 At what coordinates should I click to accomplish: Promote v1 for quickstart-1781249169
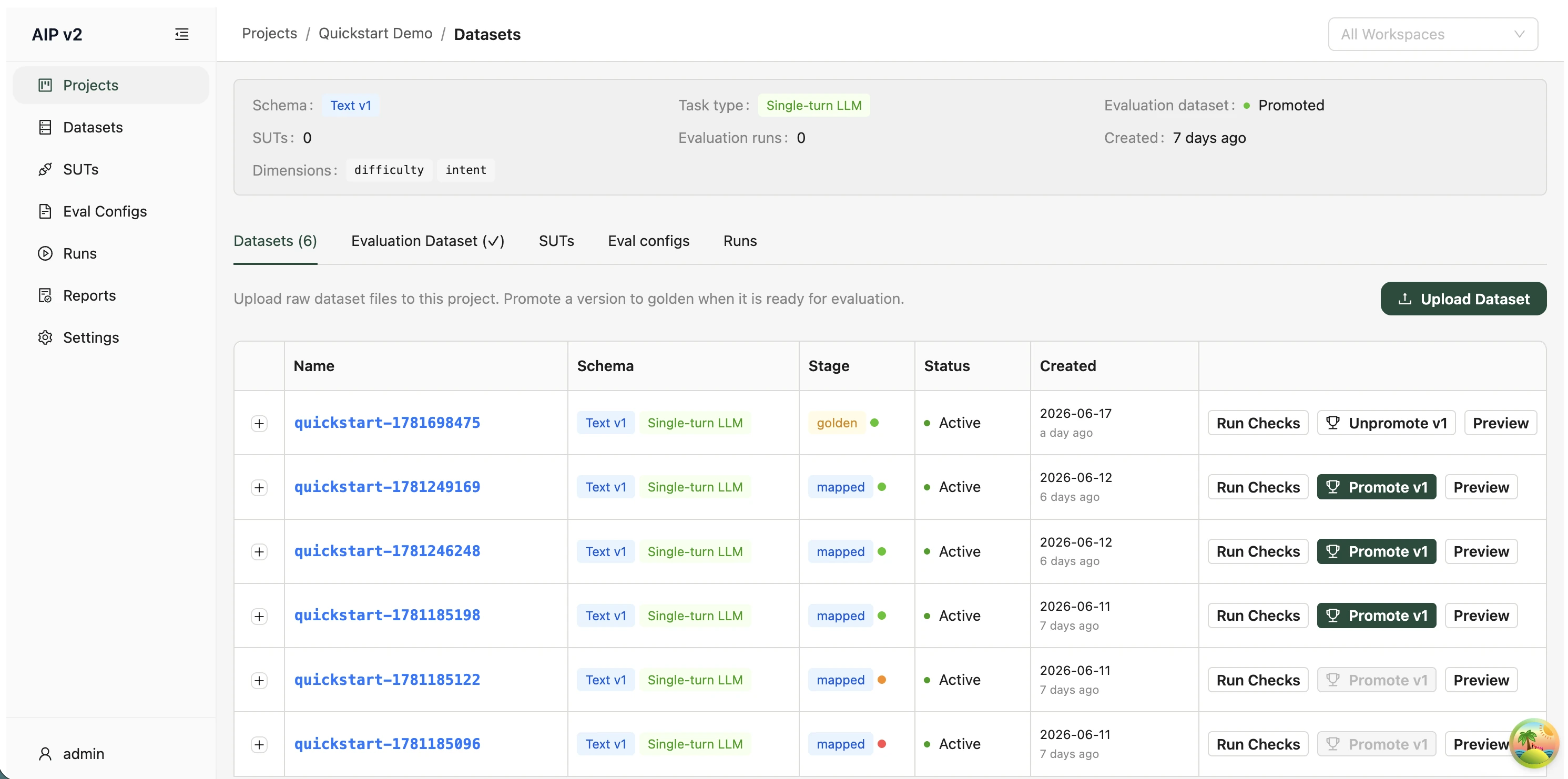point(1376,487)
